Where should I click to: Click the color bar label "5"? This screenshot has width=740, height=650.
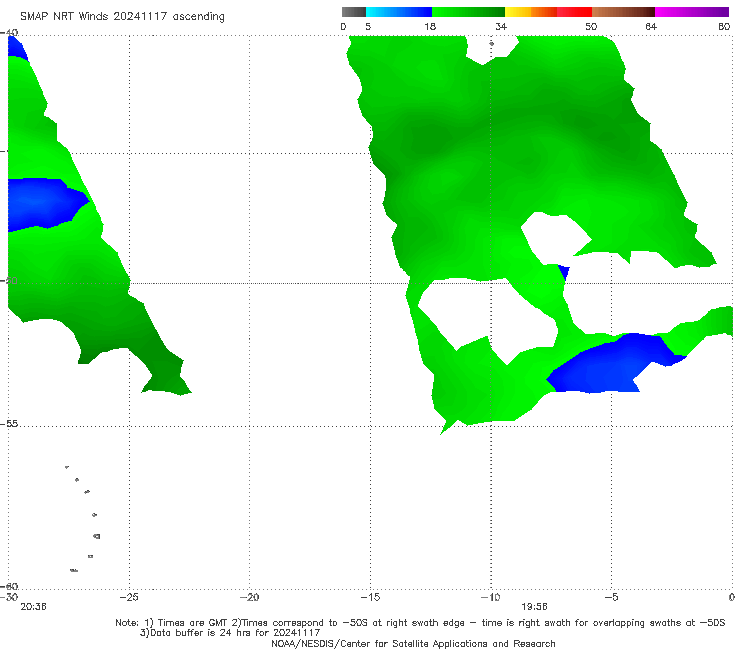pyautogui.click(x=368, y=27)
